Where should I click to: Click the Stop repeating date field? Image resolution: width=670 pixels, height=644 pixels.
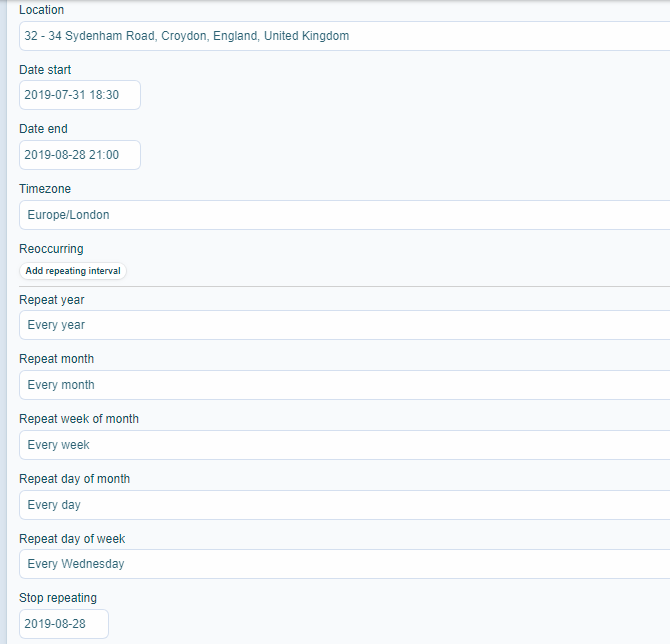point(64,624)
